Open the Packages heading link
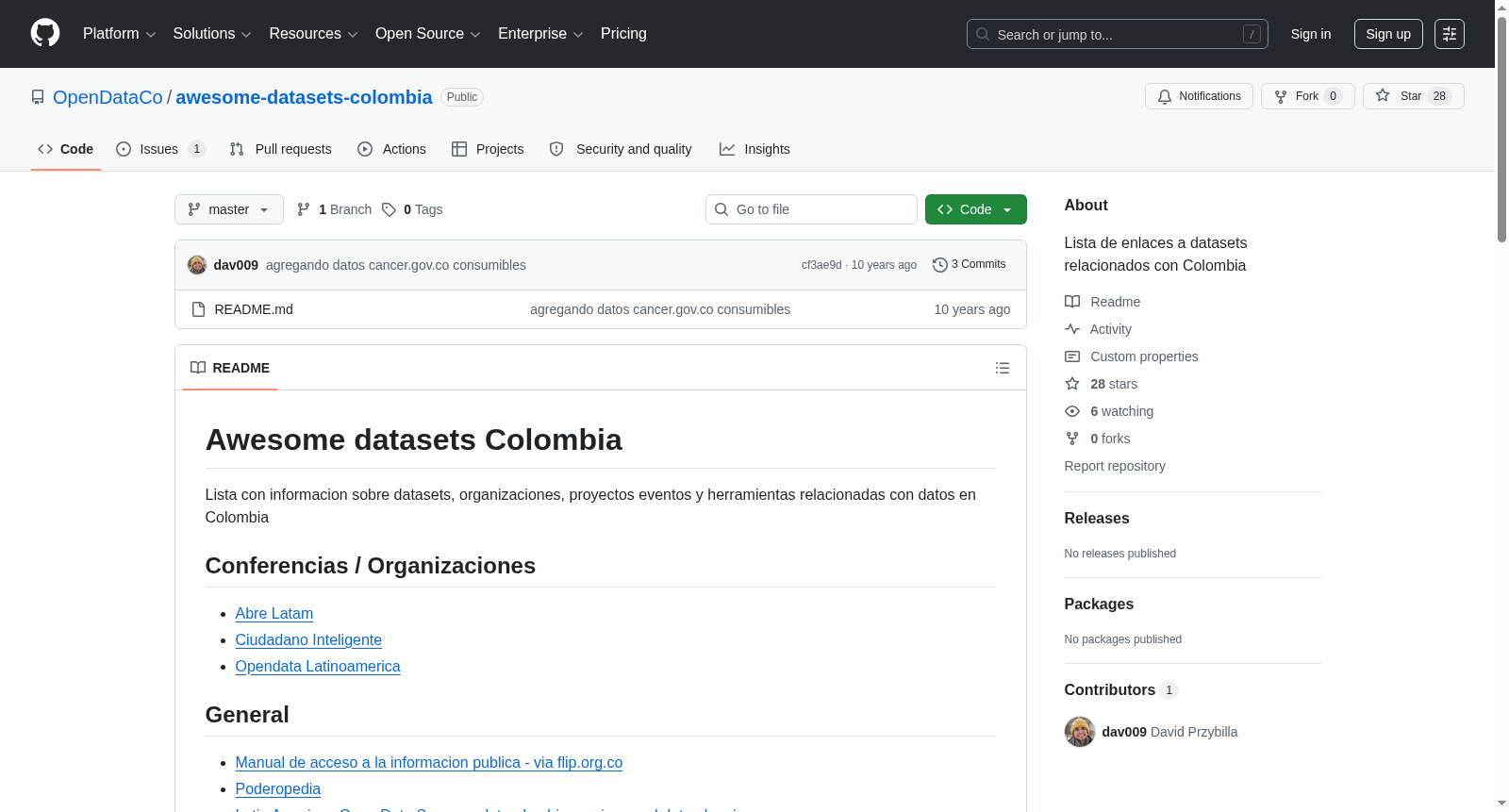This screenshot has width=1509, height=812. (1099, 604)
